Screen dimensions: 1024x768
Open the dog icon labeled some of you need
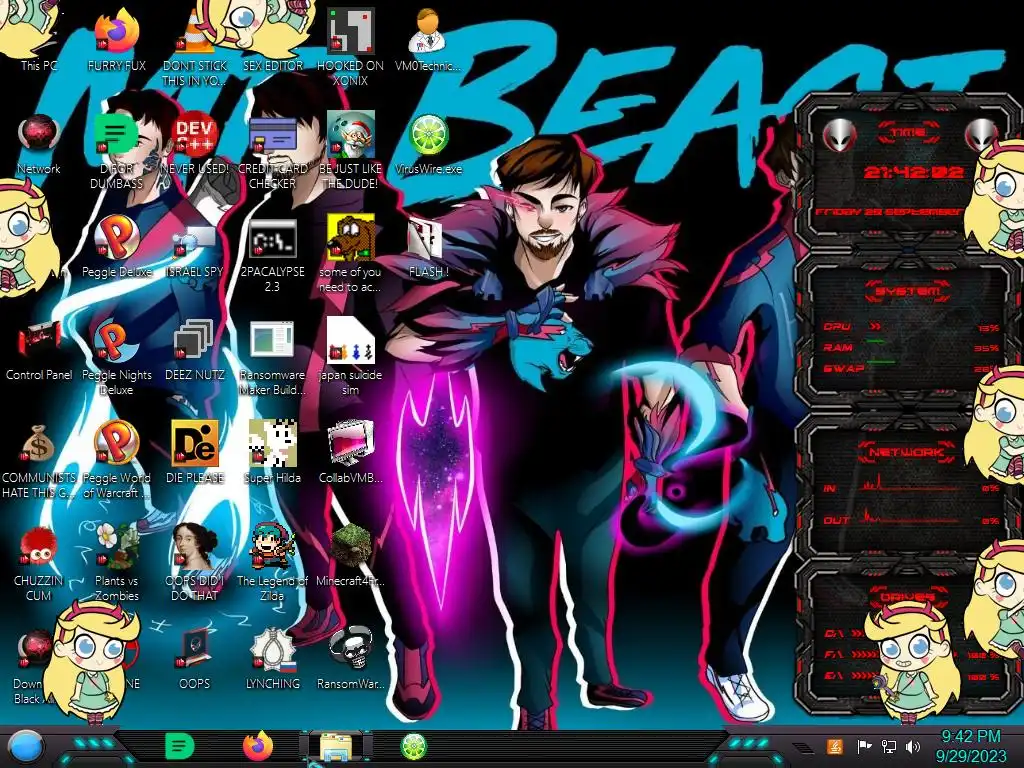click(x=351, y=255)
